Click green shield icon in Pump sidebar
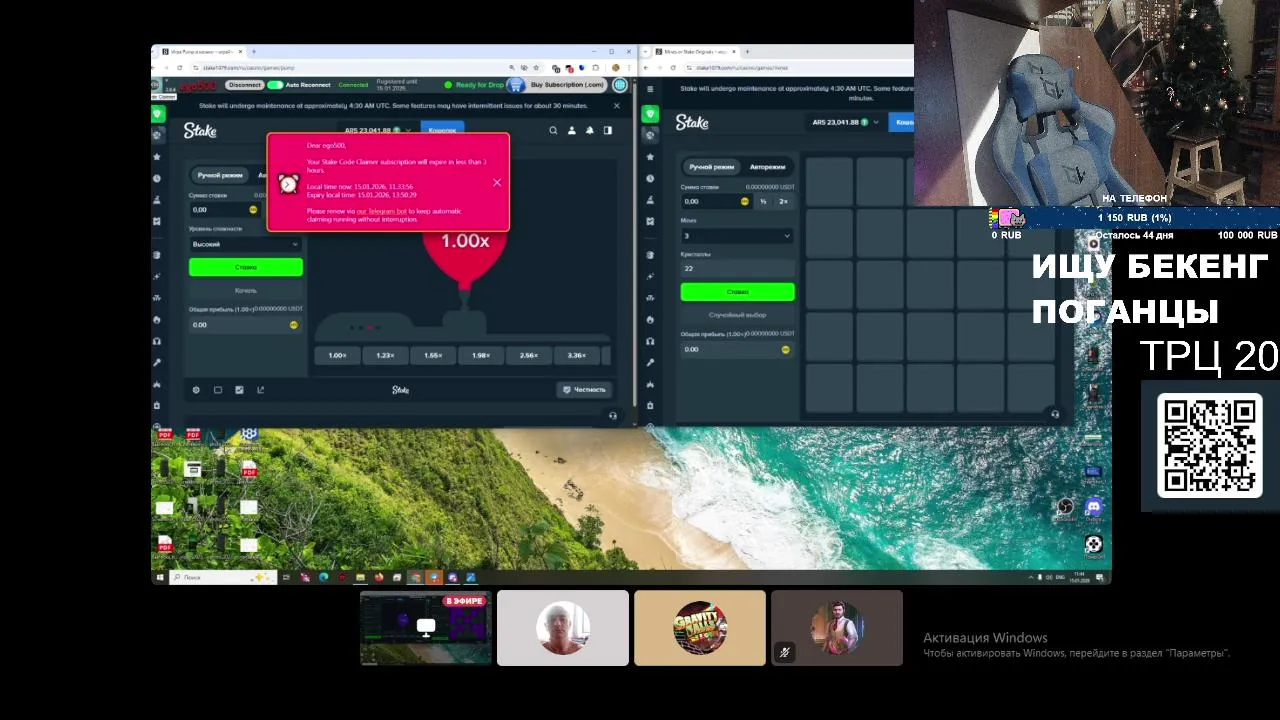 pos(157,115)
